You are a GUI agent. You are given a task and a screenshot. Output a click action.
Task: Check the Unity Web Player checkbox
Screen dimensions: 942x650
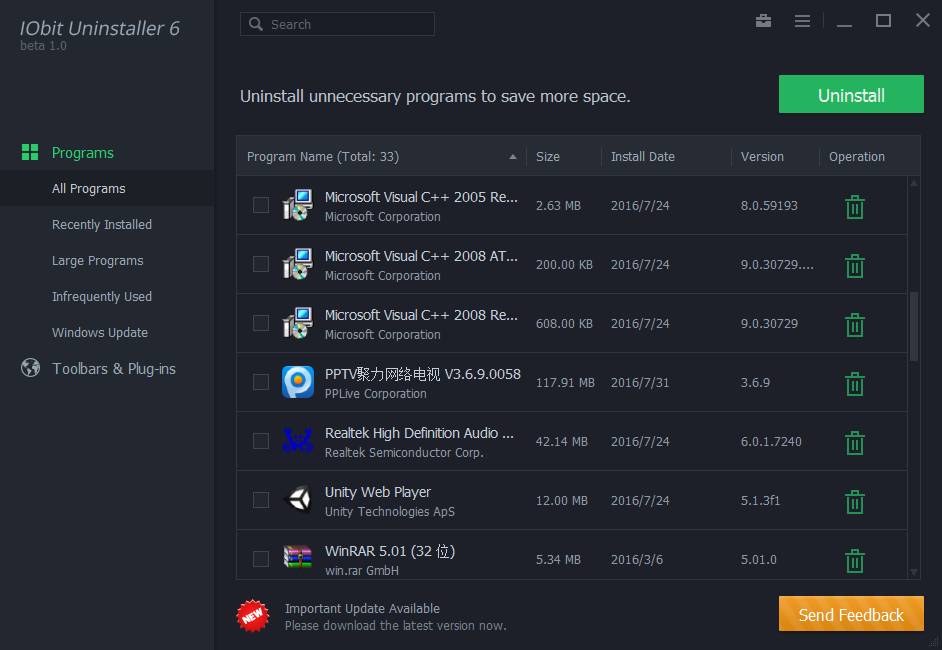pos(261,500)
